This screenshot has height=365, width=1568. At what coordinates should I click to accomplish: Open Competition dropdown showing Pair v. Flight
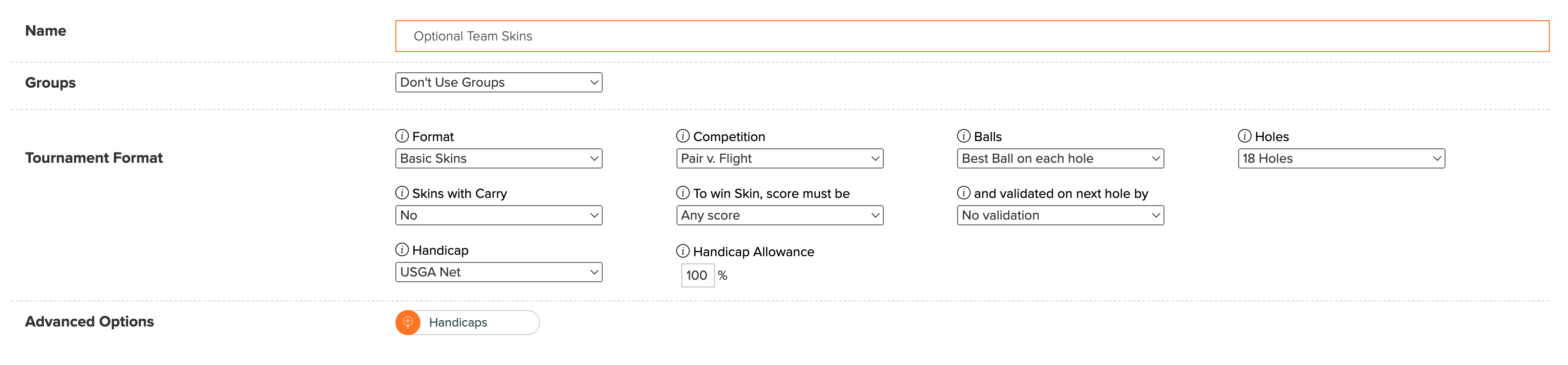tap(780, 159)
